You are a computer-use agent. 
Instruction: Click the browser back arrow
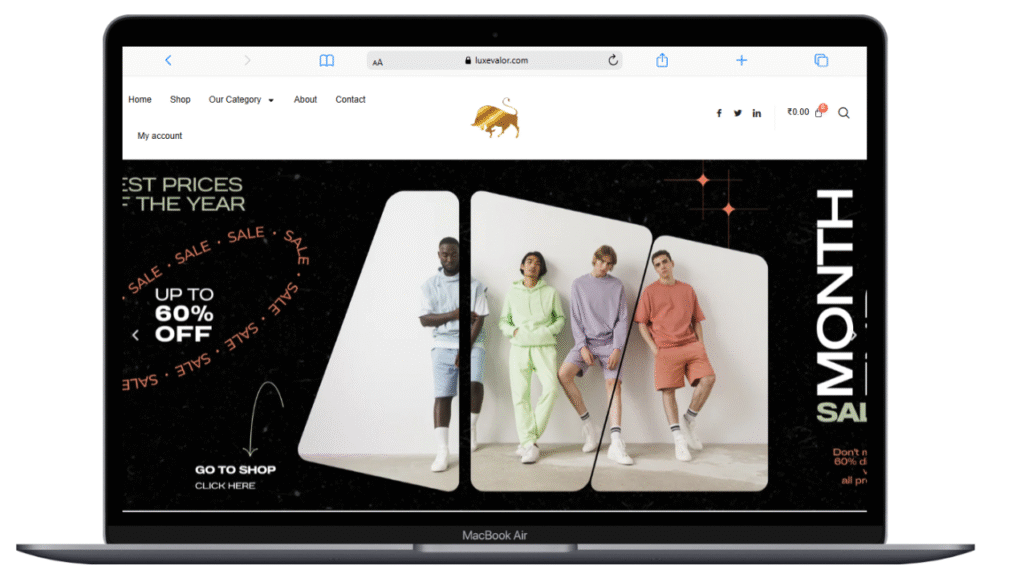point(168,61)
